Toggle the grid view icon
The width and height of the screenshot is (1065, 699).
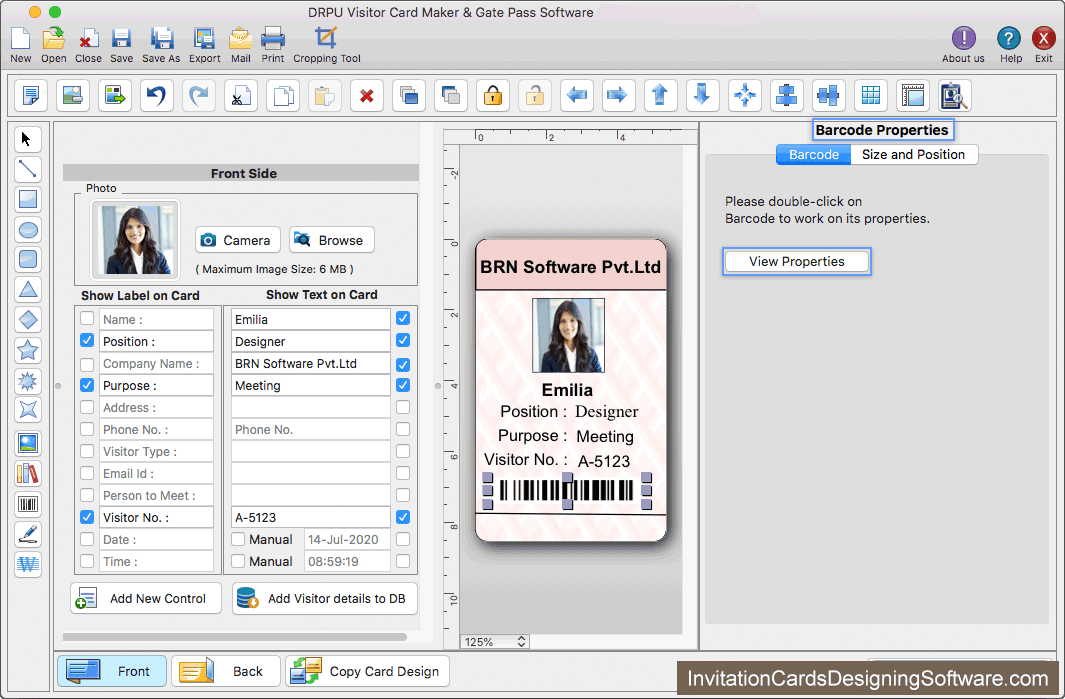[x=871, y=96]
